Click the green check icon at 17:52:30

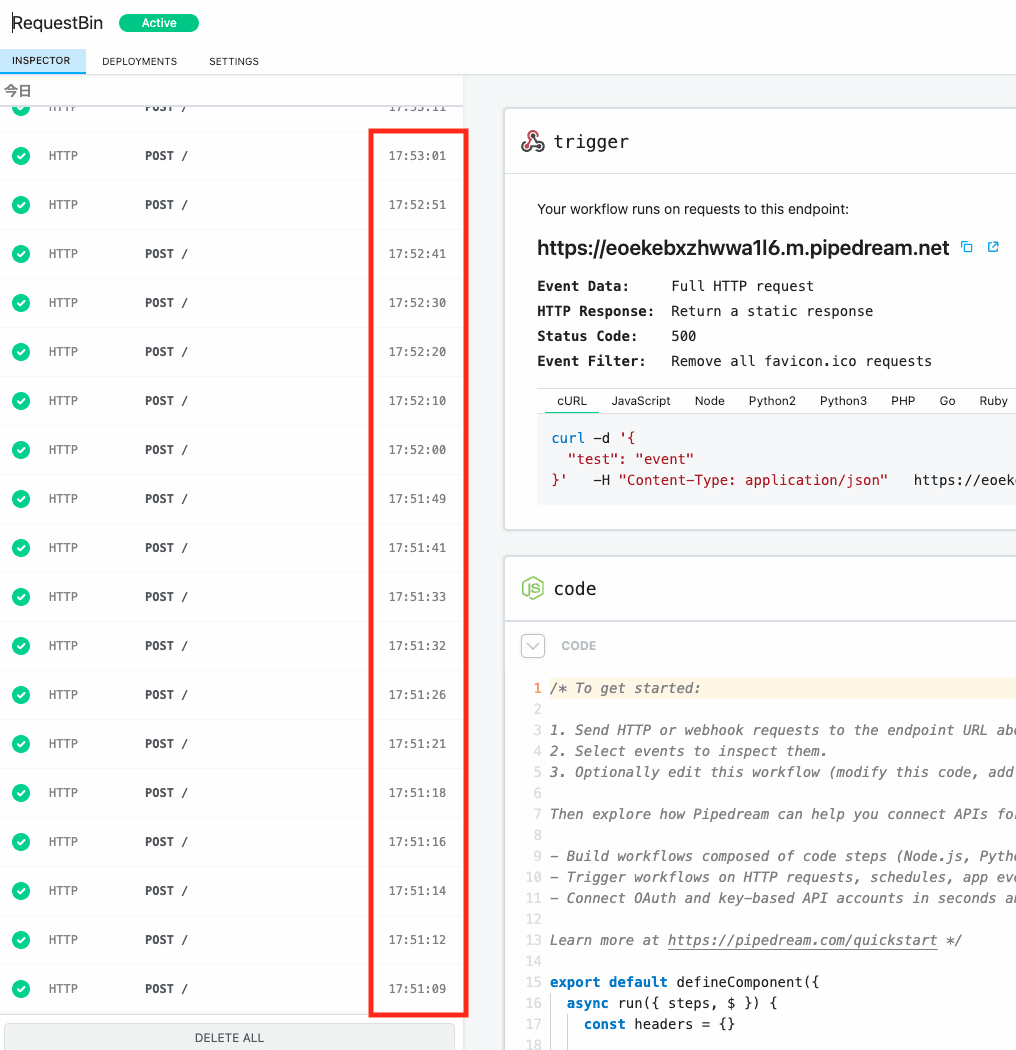(21, 303)
